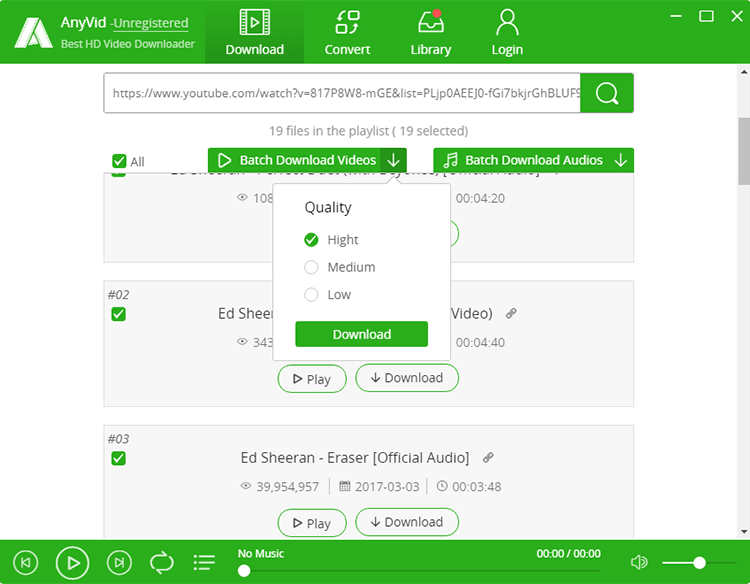Click the YouTube URL input field

point(342,93)
